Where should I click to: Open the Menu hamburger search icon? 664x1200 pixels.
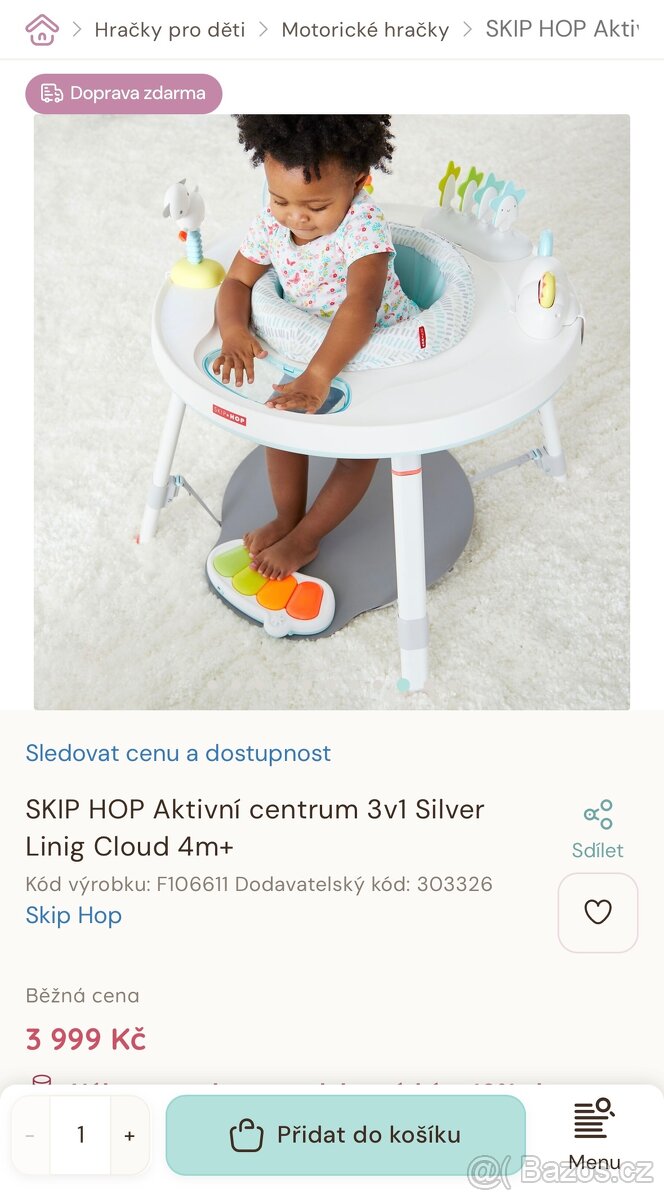pyautogui.click(x=594, y=1118)
